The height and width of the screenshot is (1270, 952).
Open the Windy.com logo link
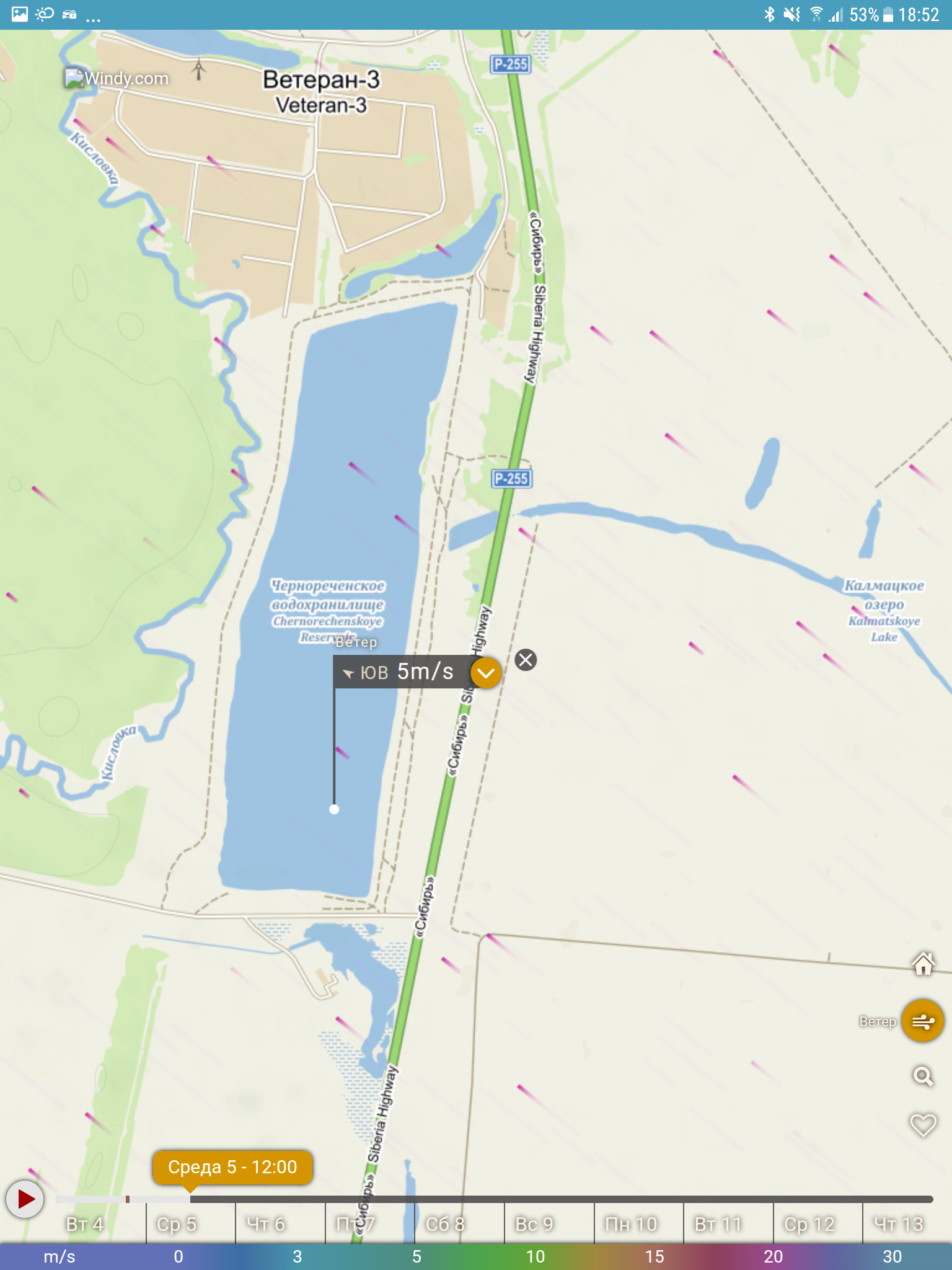click(117, 78)
